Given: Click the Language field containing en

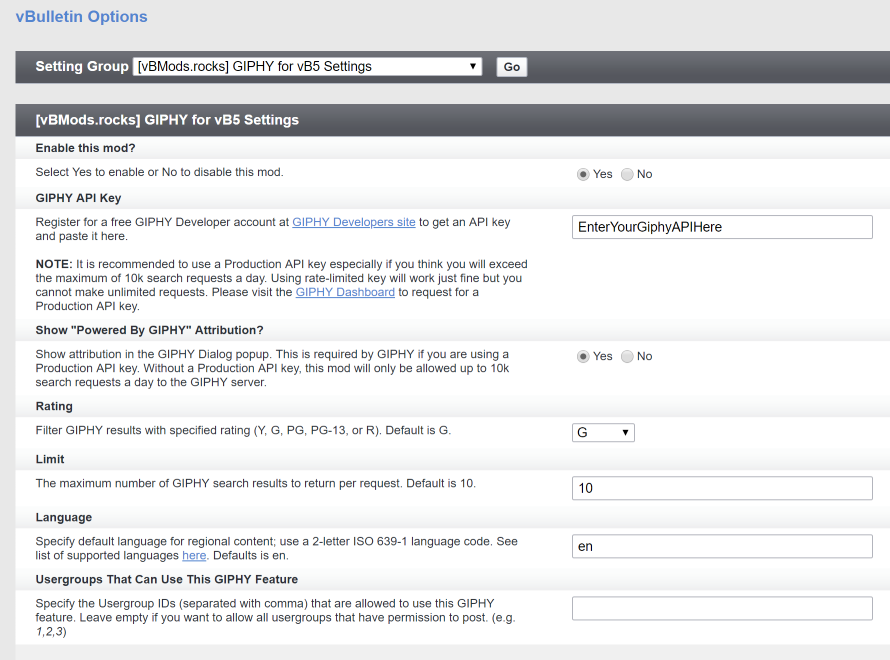Looking at the screenshot, I should (x=722, y=547).
